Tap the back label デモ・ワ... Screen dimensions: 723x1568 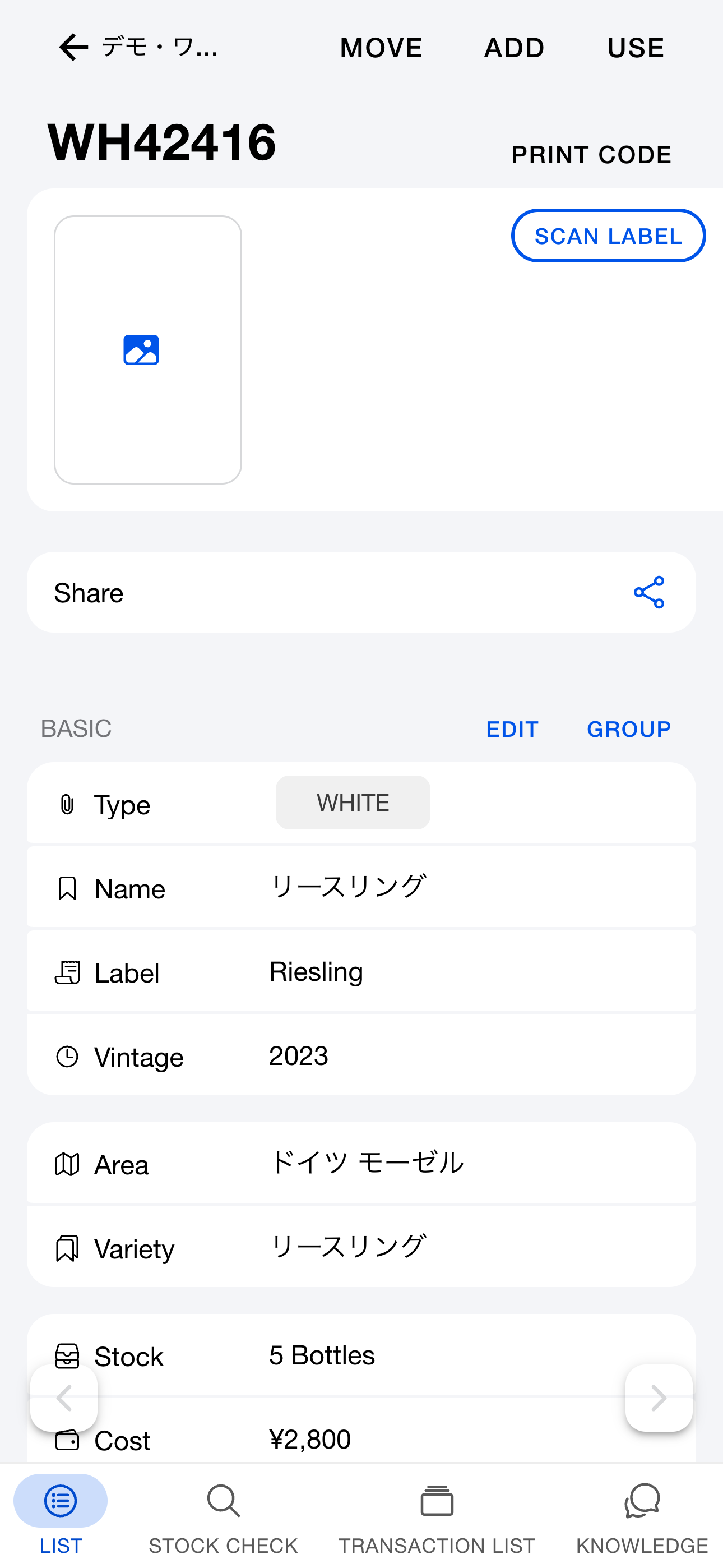159,48
